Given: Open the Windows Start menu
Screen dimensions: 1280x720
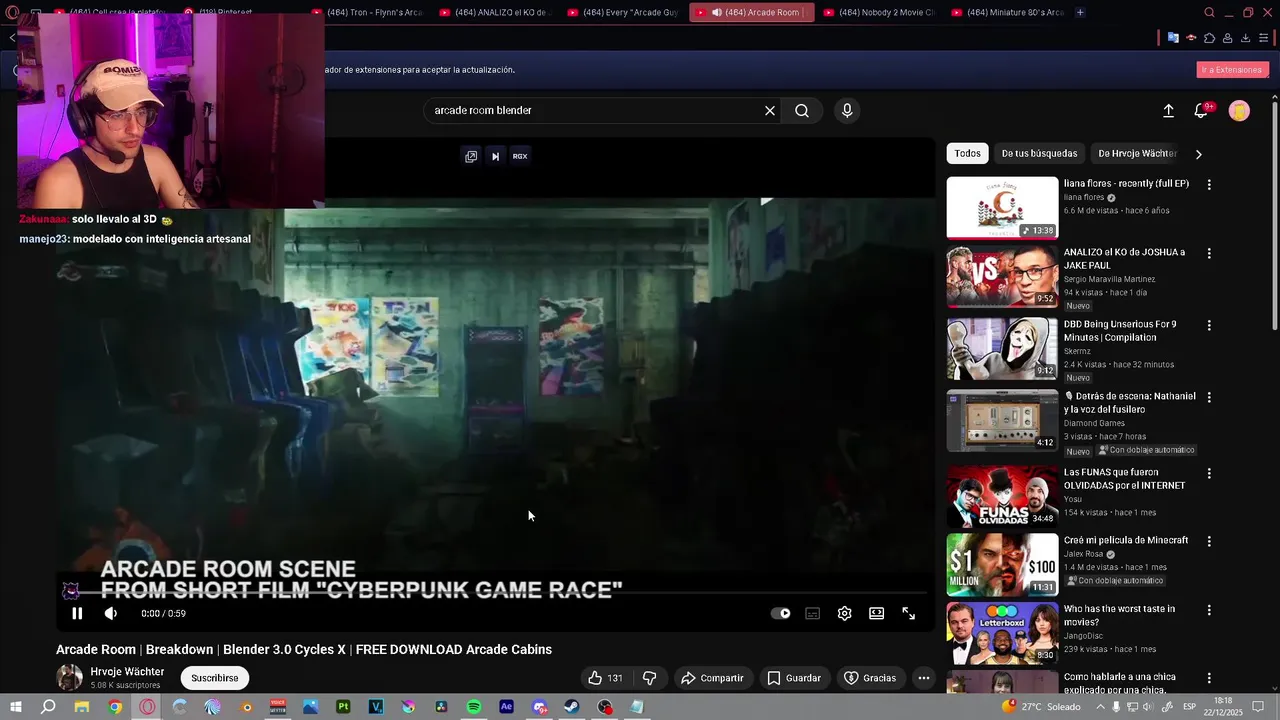Looking at the screenshot, I should coord(15,707).
